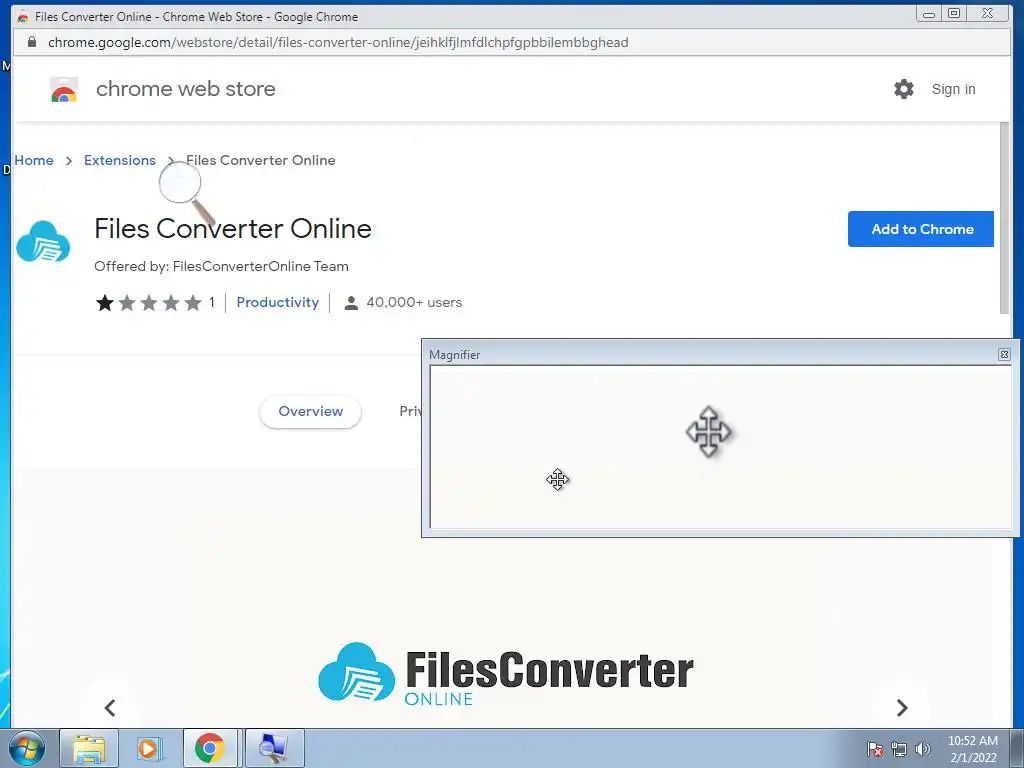The height and width of the screenshot is (768, 1024).
Task: Click the Files Converter Online cloud icon
Action: coord(43,242)
